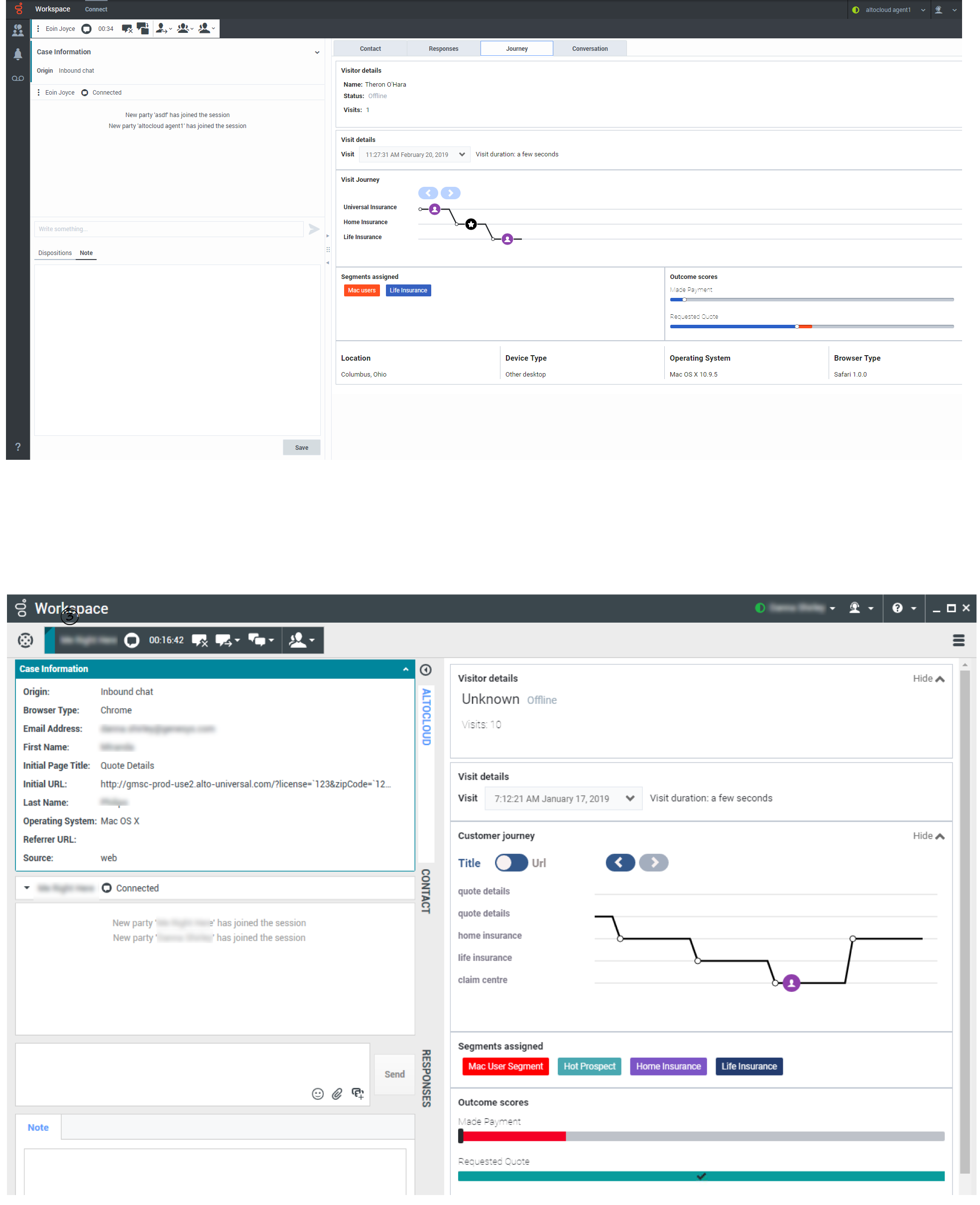Open the voicemail icon in upper sidebar
The image size is (980, 1205).
tap(17, 79)
